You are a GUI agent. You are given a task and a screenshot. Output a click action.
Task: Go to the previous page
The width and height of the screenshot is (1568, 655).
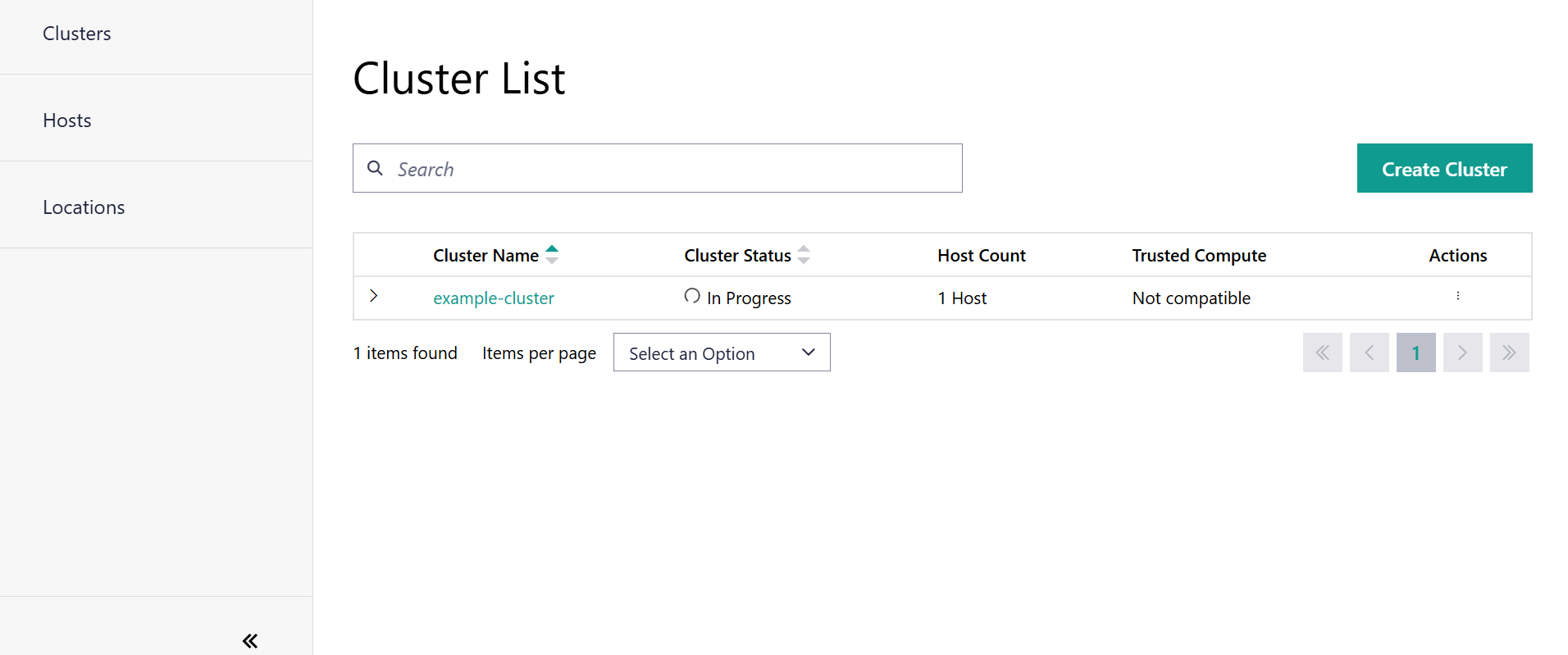click(x=1369, y=353)
